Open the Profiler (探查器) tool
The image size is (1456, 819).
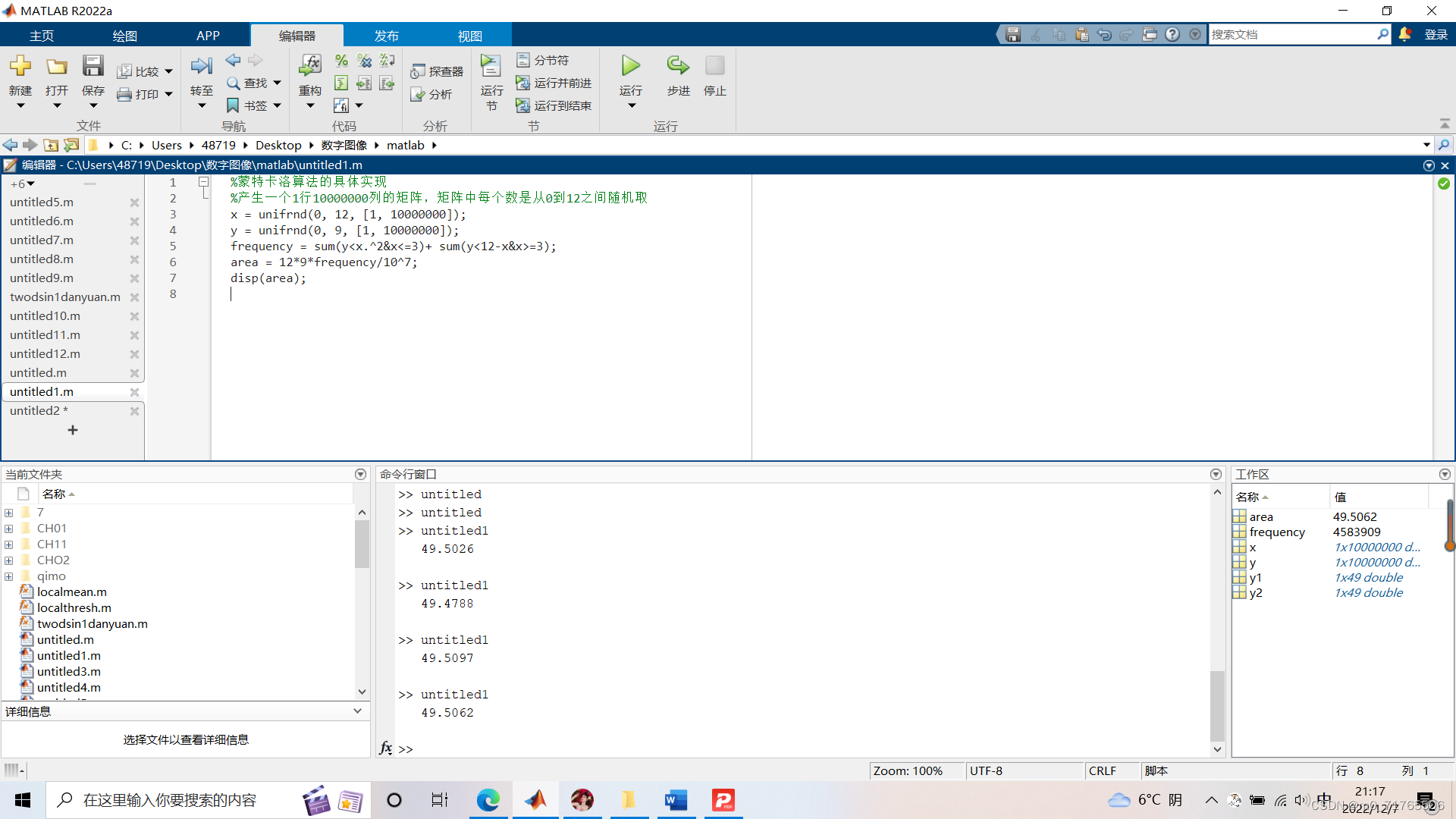[437, 71]
